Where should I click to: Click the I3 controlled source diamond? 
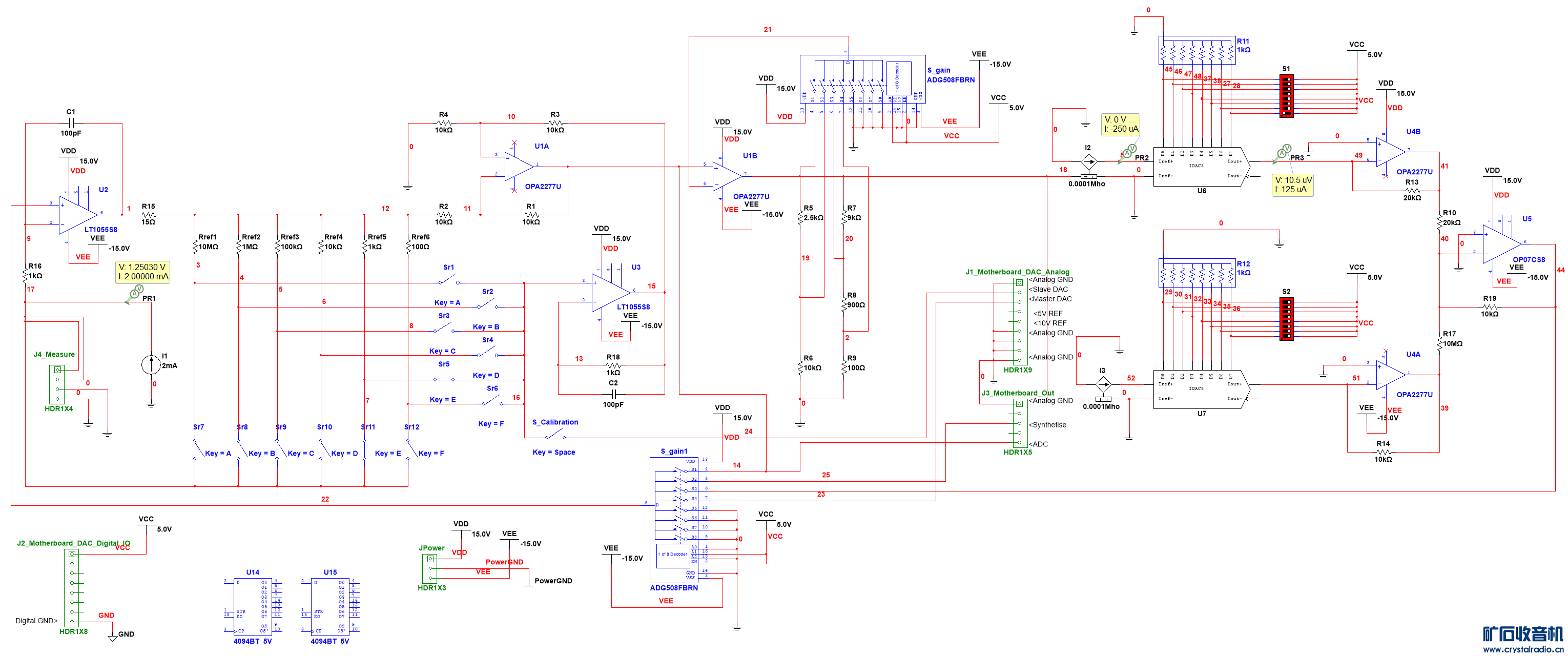tap(1103, 384)
